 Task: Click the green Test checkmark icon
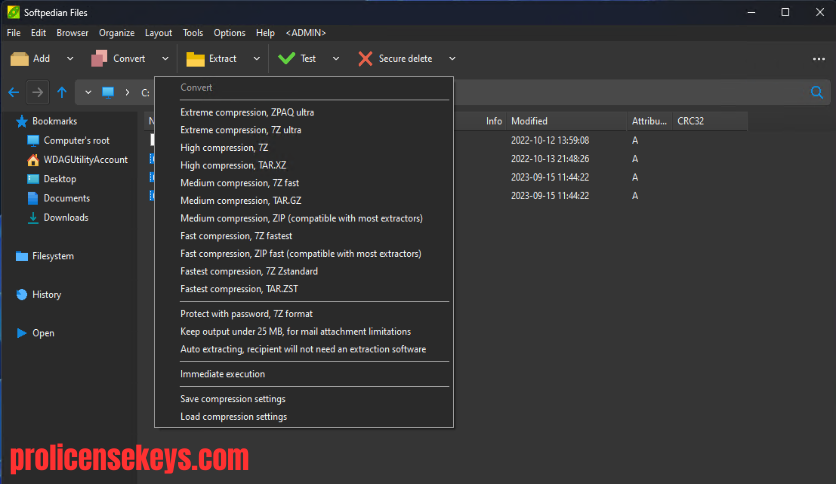(x=286, y=59)
